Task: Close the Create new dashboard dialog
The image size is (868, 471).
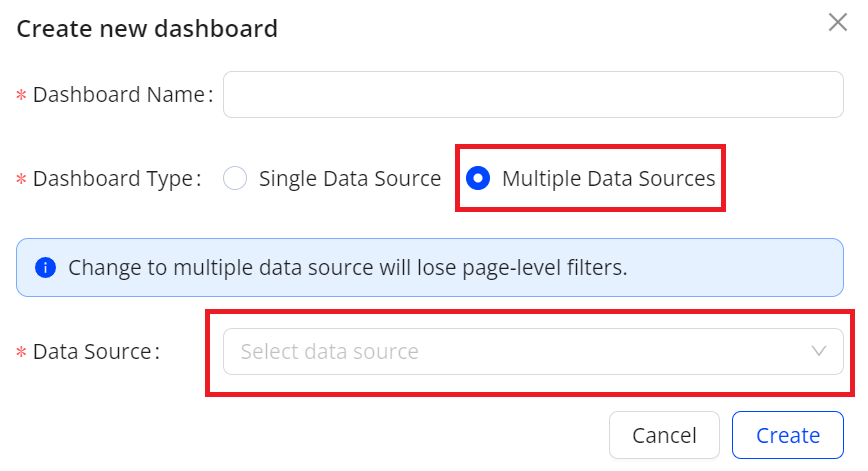Action: pos(838,22)
